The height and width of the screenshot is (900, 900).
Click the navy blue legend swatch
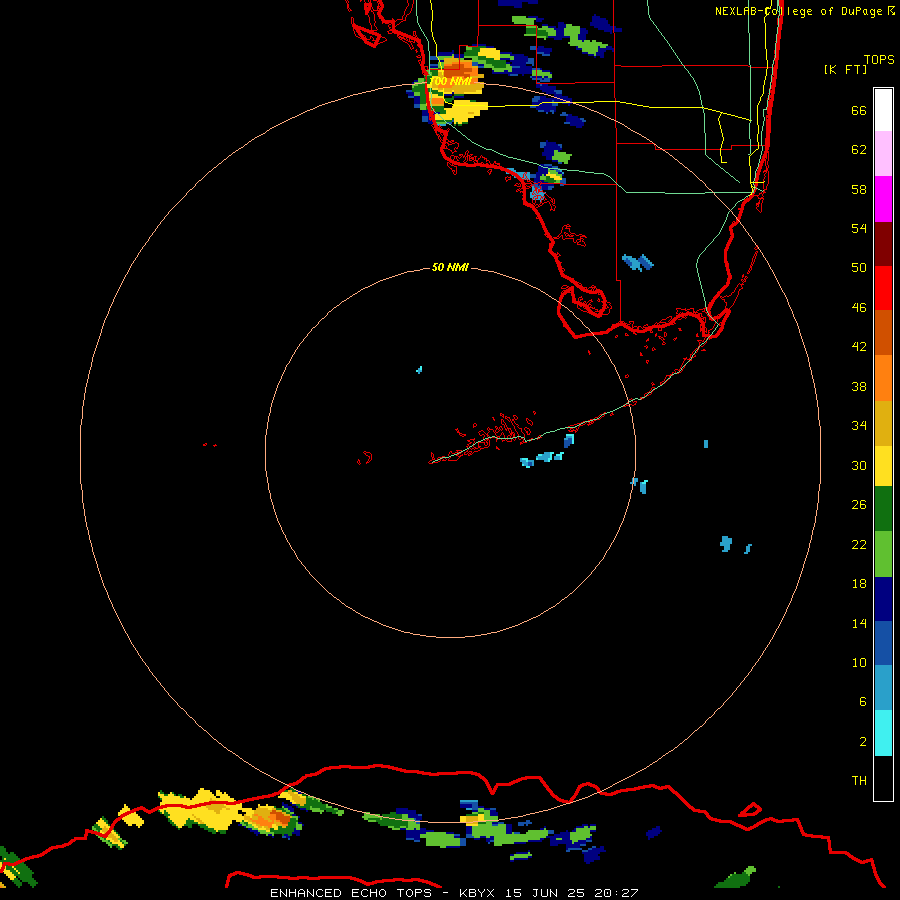click(883, 599)
